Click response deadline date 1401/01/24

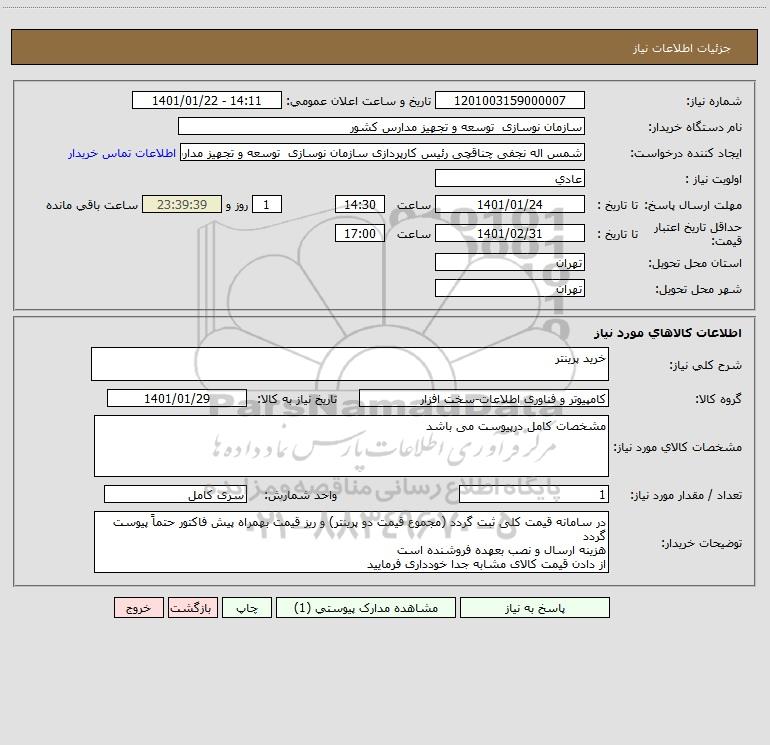click(510, 204)
